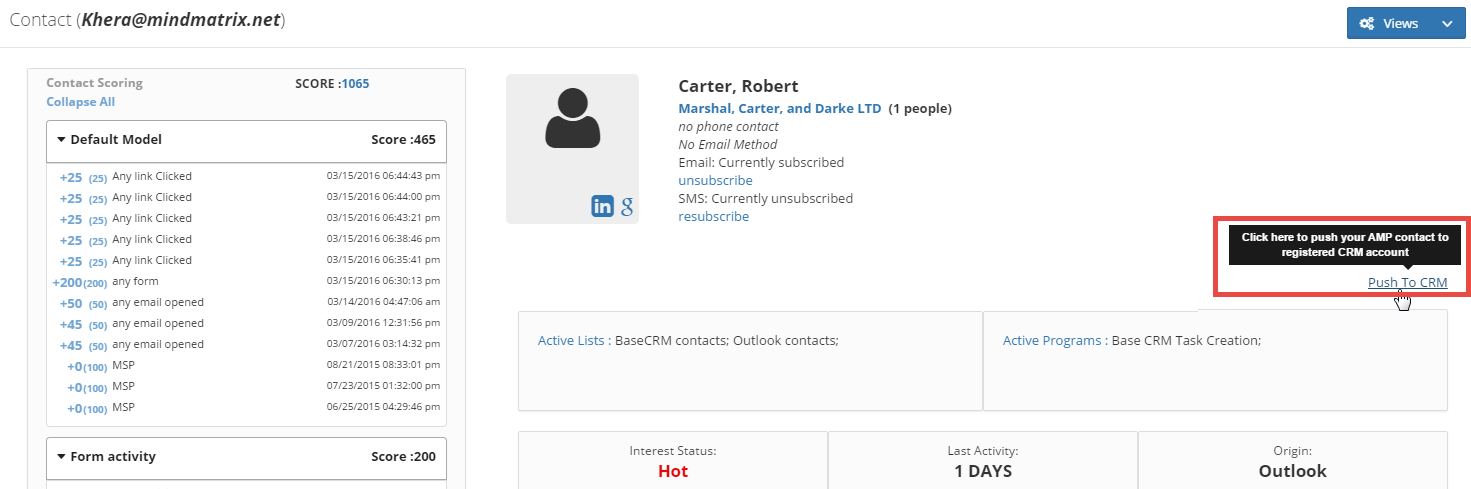Open the Views dropdown arrow

point(1446,24)
